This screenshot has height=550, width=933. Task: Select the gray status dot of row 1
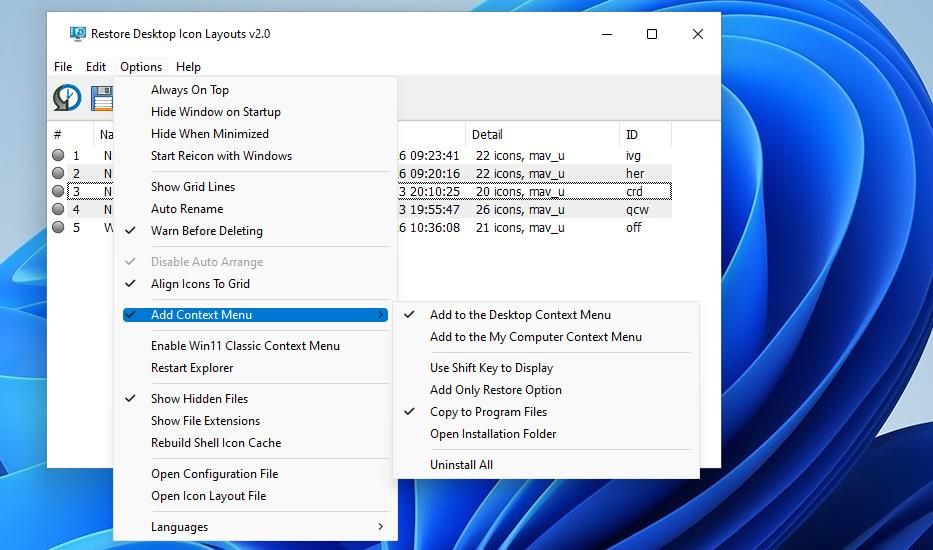pos(58,156)
